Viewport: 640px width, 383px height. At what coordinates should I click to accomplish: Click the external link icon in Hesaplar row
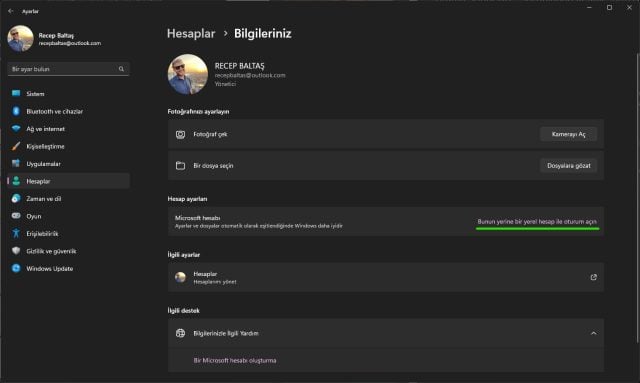coord(593,277)
